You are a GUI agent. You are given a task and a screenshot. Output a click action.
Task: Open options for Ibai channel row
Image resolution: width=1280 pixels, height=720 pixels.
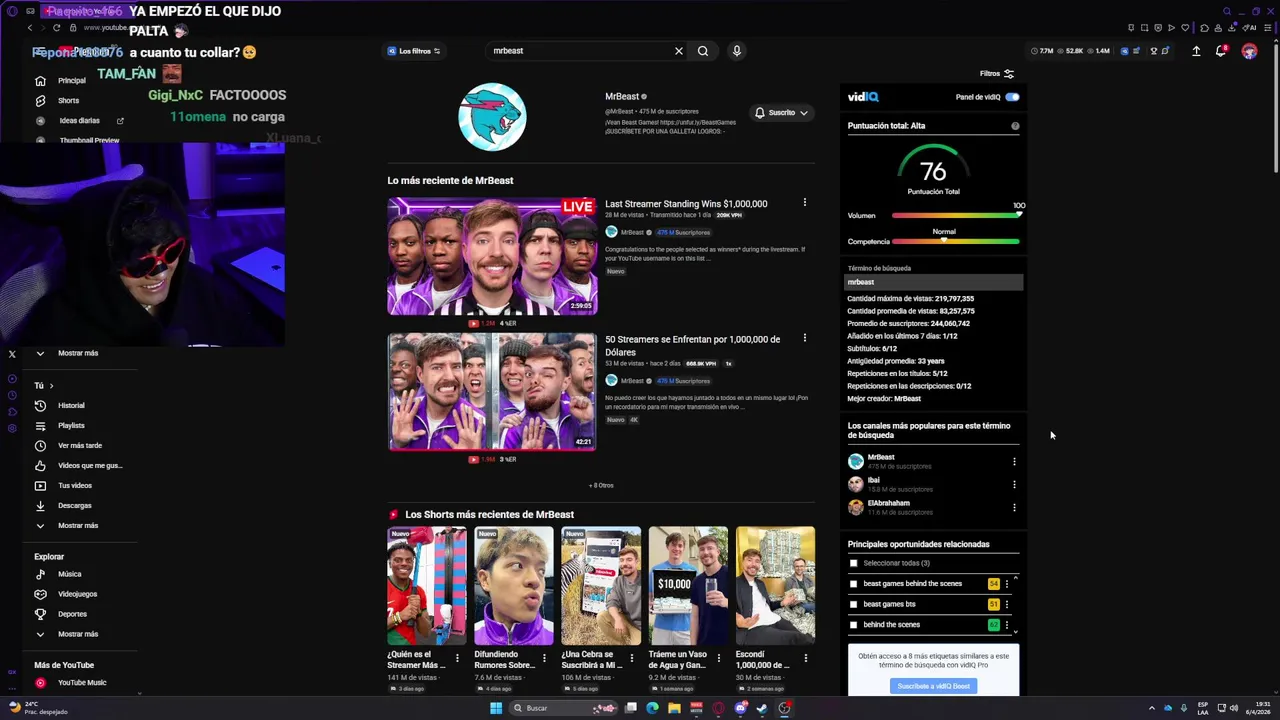[x=1014, y=485]
